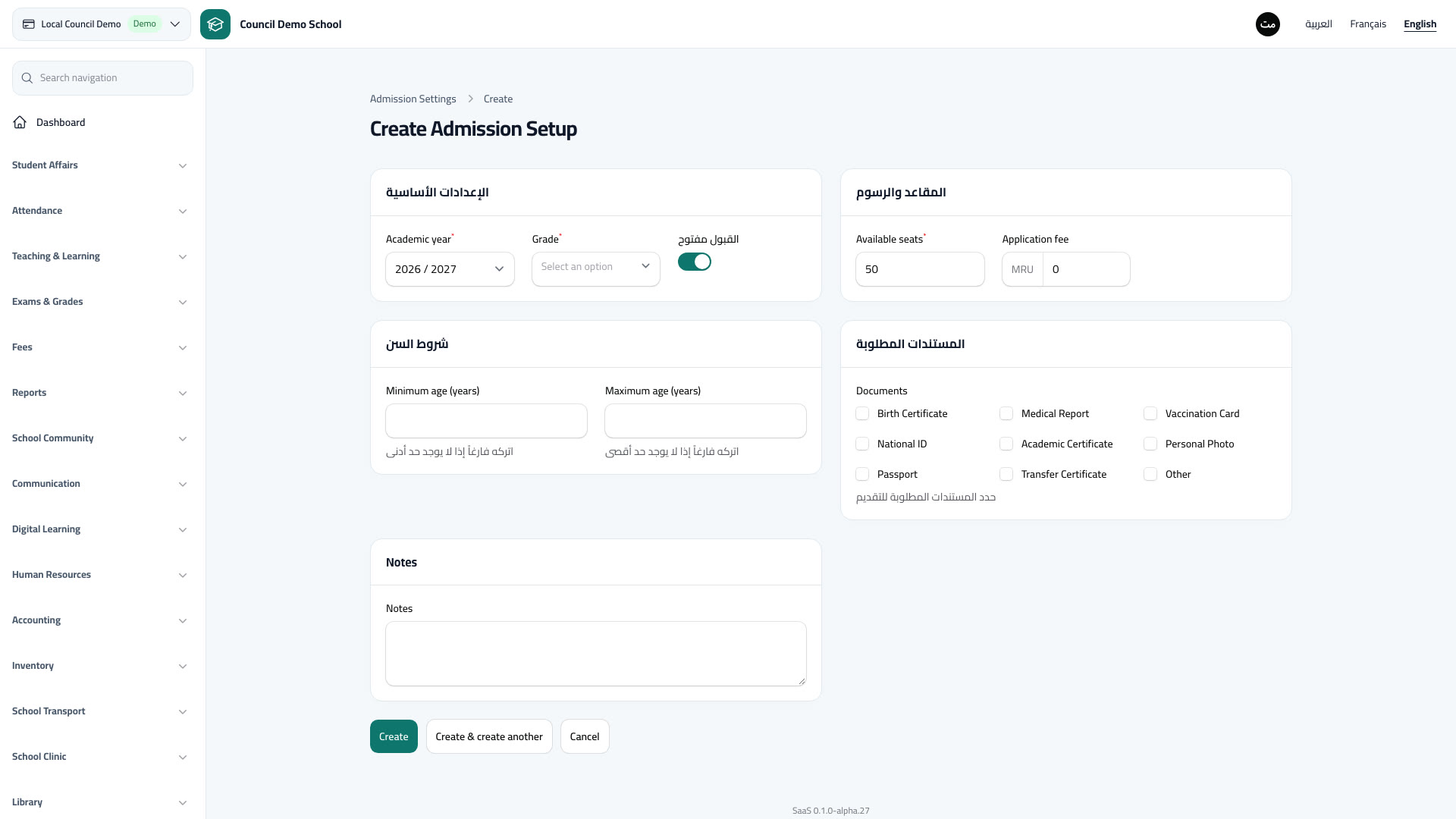The width and height of the screenshot is (1456, 819).
Task: Switch language to Français
Action: point(1368,24)
